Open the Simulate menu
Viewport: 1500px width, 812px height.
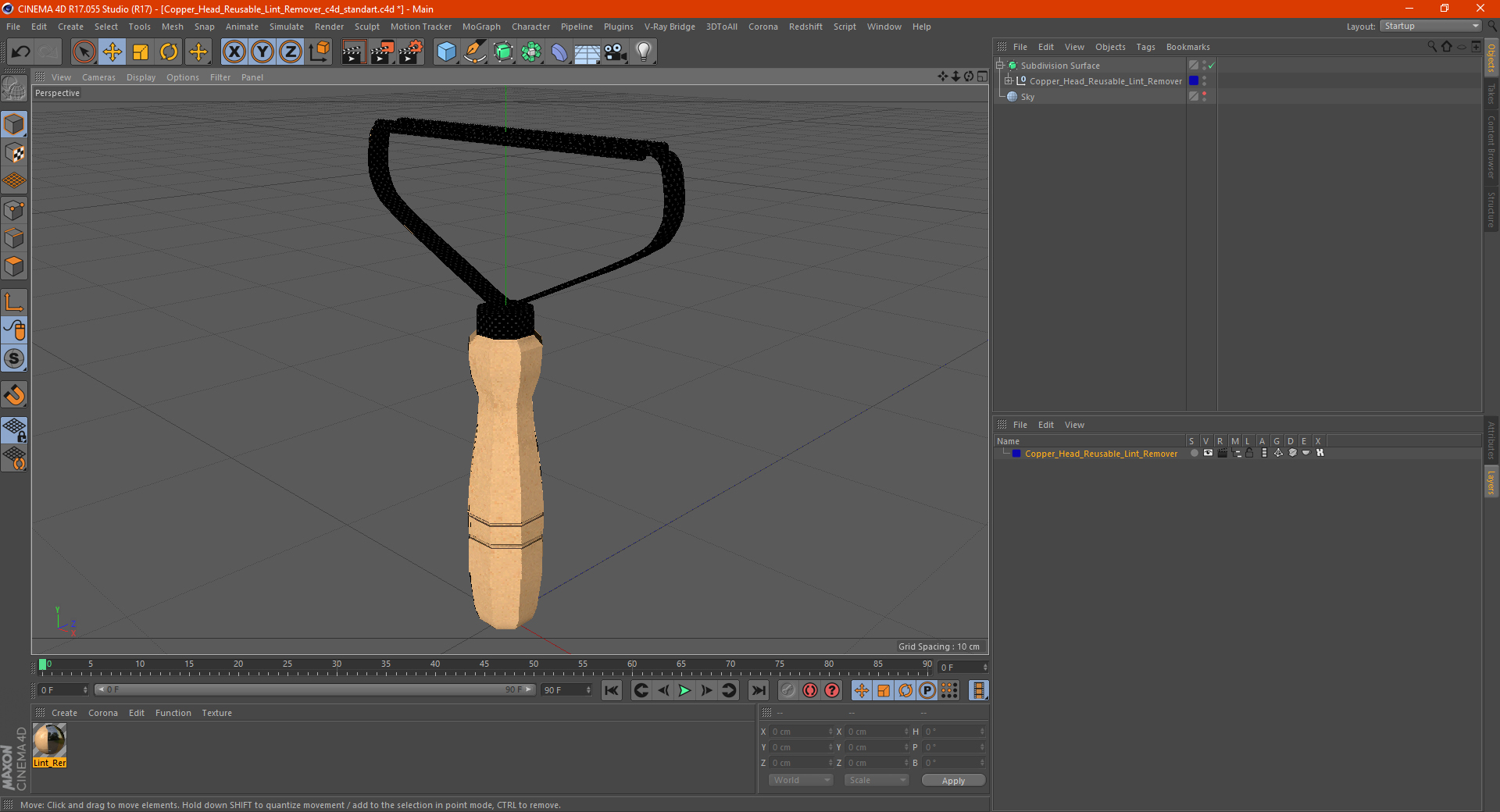[286, 27]
